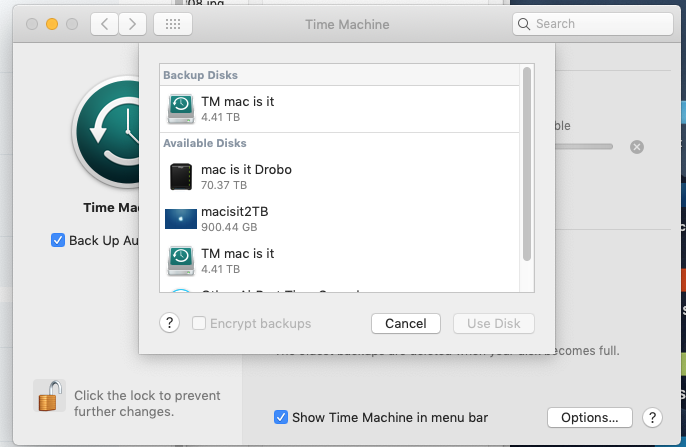The width and height of the screenshot is (686, 447).
Task: Click the TM mac is it backup disk icon
Action: 181,108
